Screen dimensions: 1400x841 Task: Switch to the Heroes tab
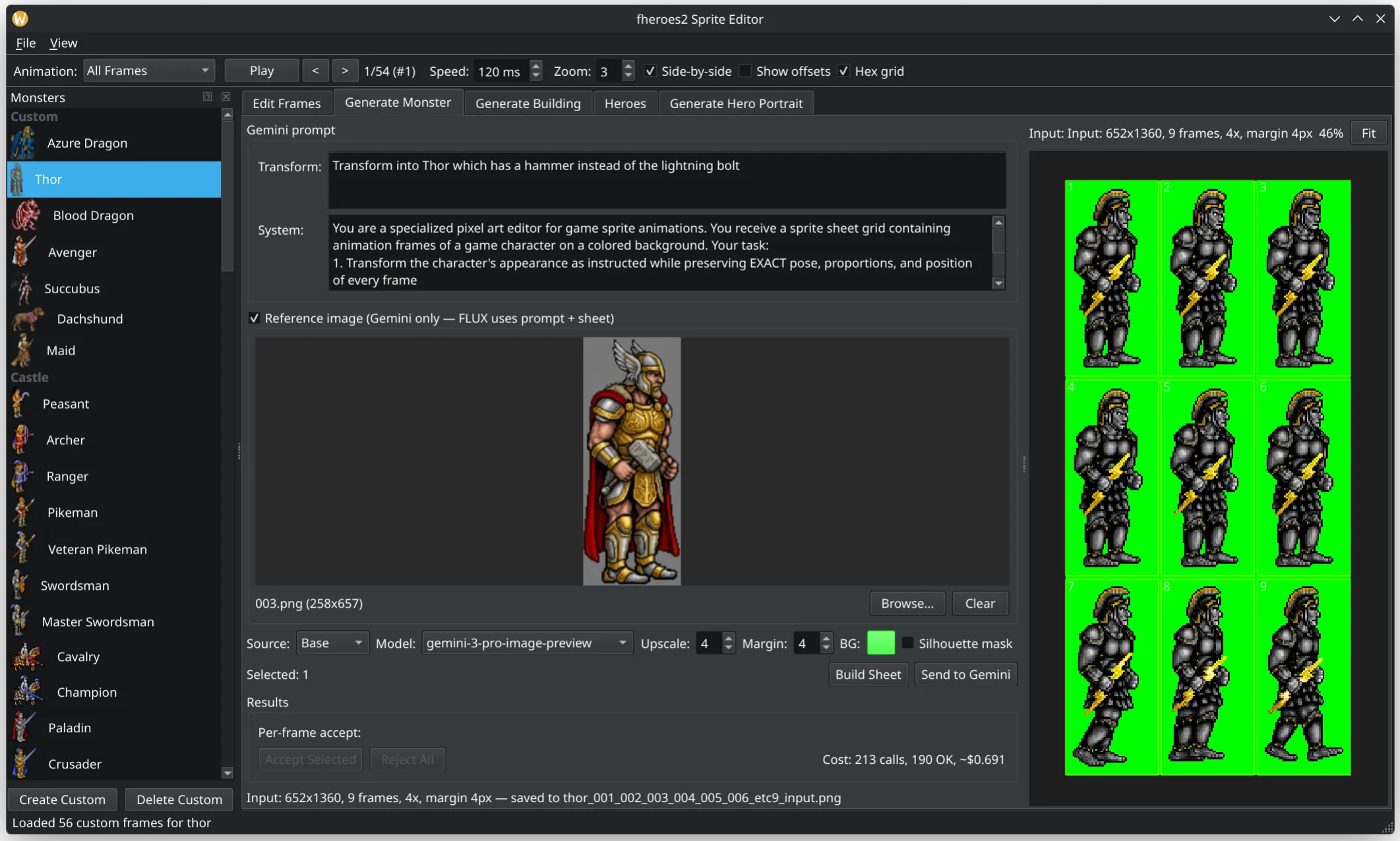pyautogui.click(x=625, y=103)
